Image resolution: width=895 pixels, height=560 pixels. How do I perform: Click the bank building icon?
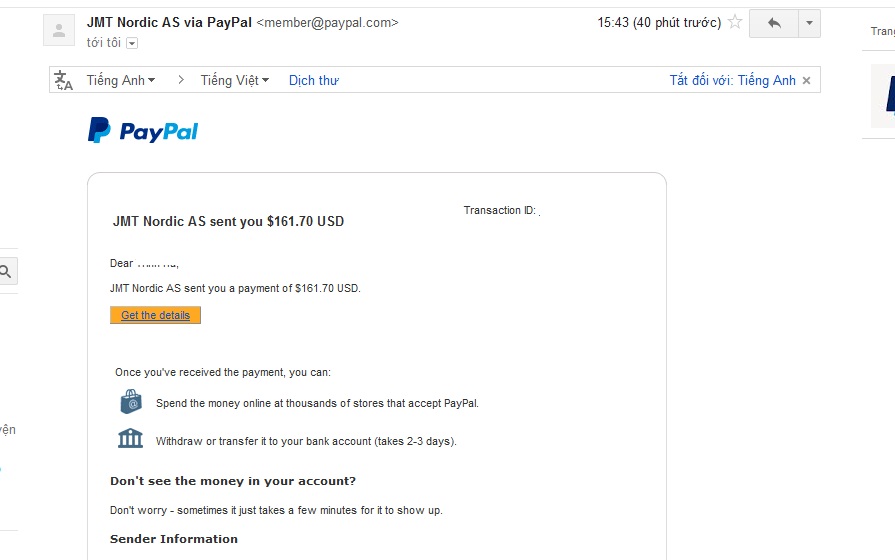pos(130,439)
